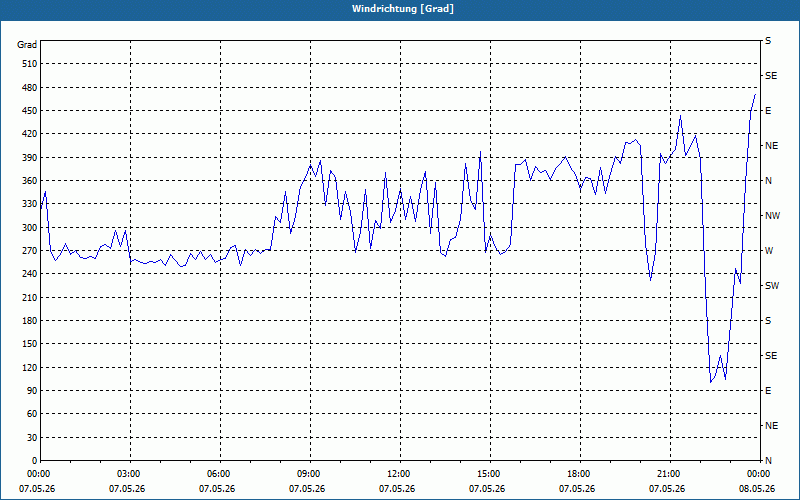Click the SW compass label
Screen dimensions: 800x500
772,286
